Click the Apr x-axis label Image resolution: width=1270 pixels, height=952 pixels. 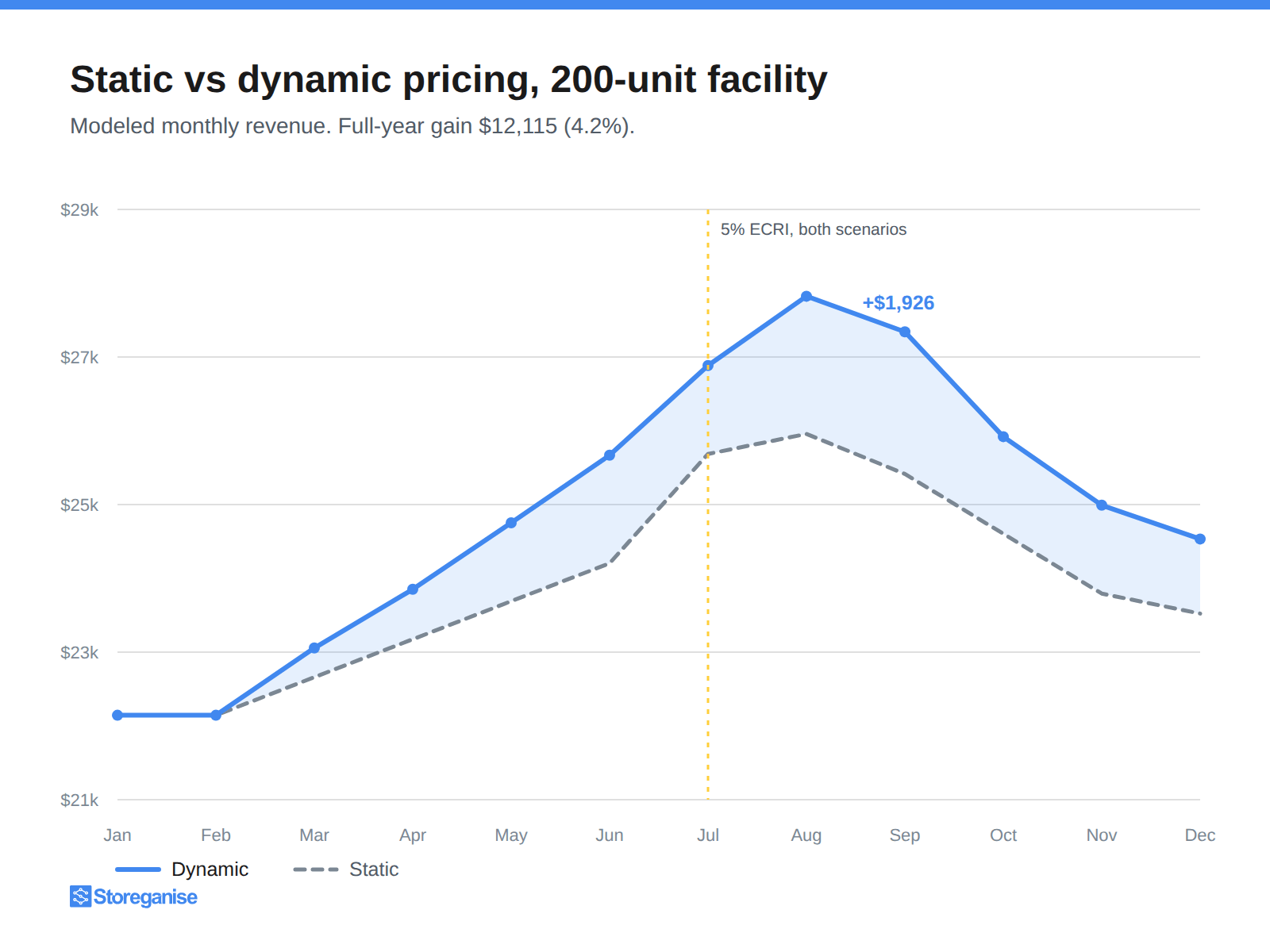pyautogui.click(x=413, y=835)
